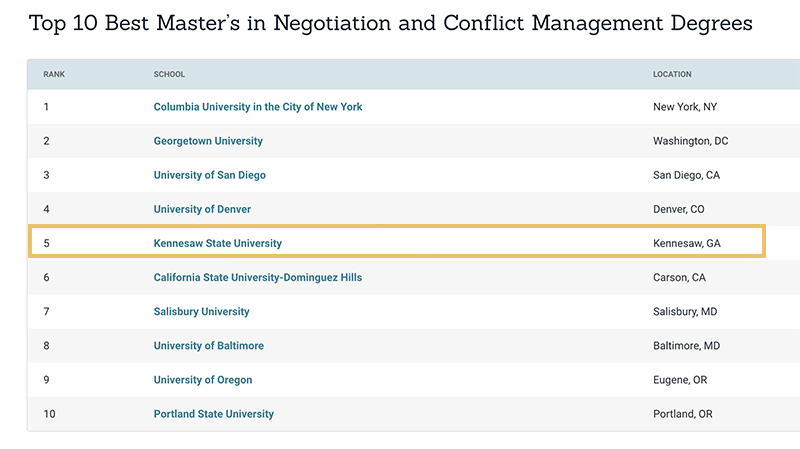Select the Kennesaw, GA location cell
Image resolution: width=800 pixels, height=449 pixels.
[685, 243]
